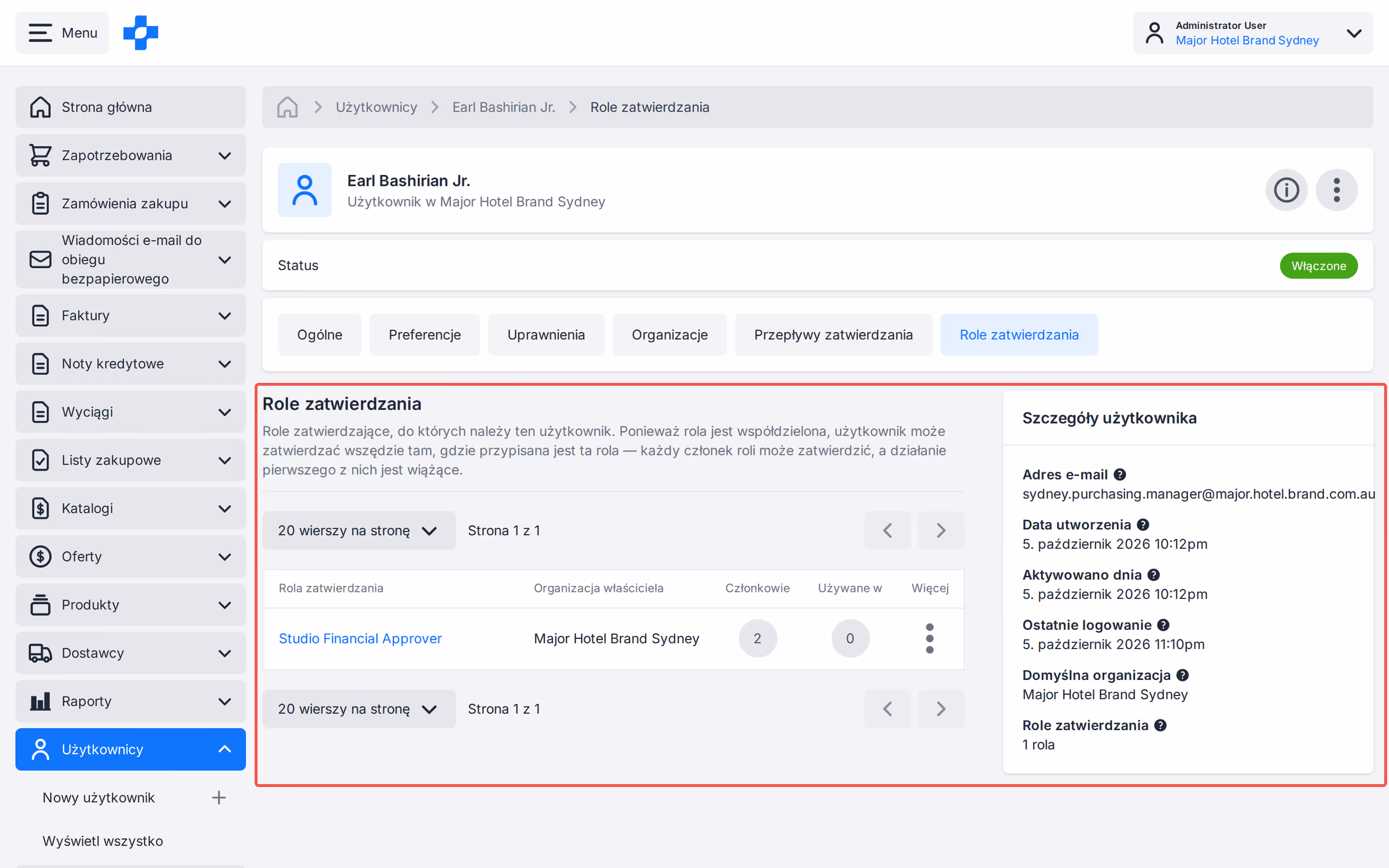1389x868 pixels.
Task: Open the Przepływy zatwierdzania tab
Action: click(833, 335)
